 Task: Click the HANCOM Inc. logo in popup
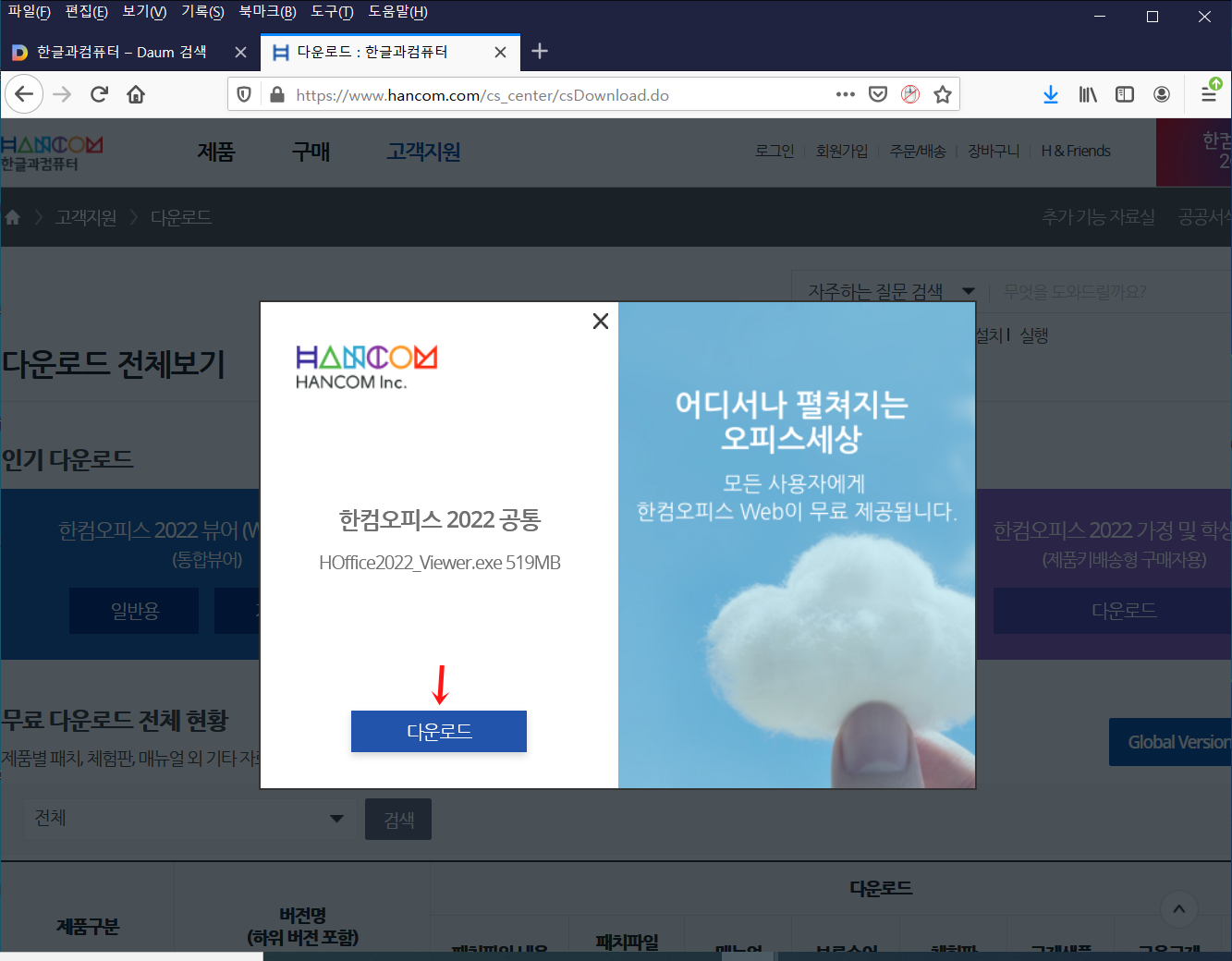coord(366,367)
